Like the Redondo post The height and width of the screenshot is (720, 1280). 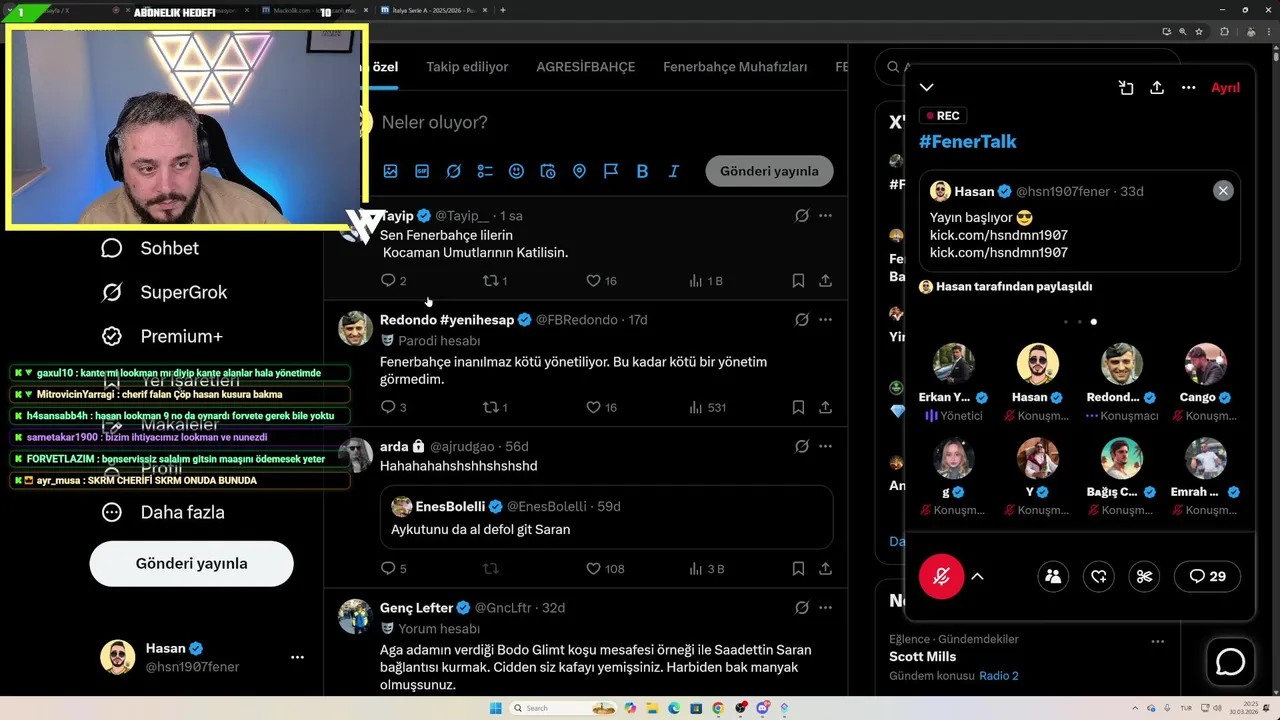click(593, 407)
